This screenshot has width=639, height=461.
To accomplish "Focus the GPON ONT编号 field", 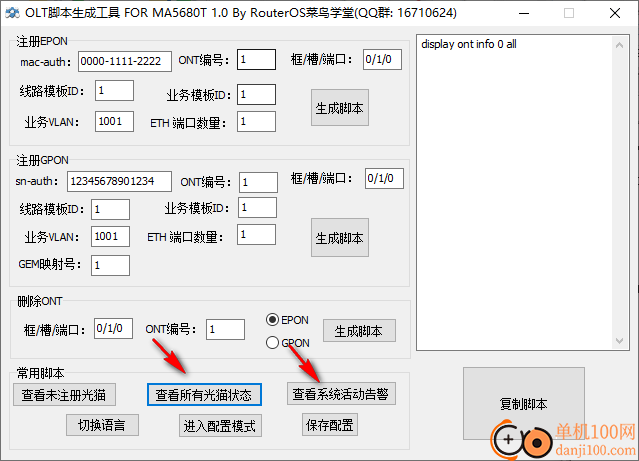I will 258,182.
